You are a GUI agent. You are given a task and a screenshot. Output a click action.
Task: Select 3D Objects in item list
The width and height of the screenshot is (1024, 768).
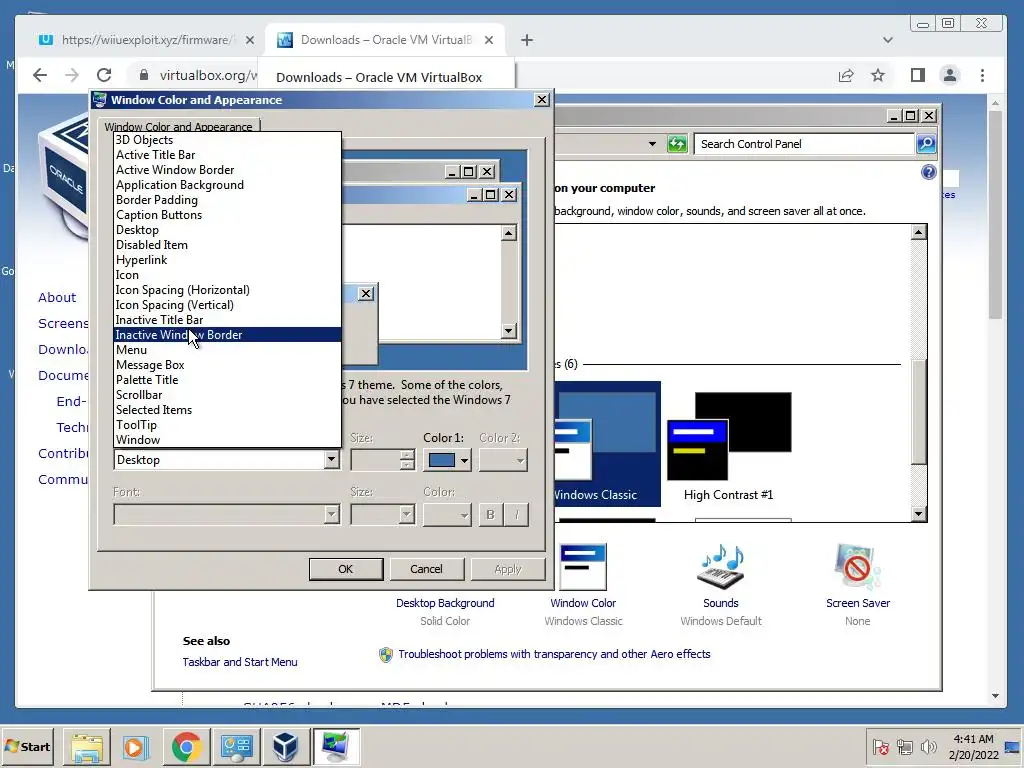click(x=227, y=140)
